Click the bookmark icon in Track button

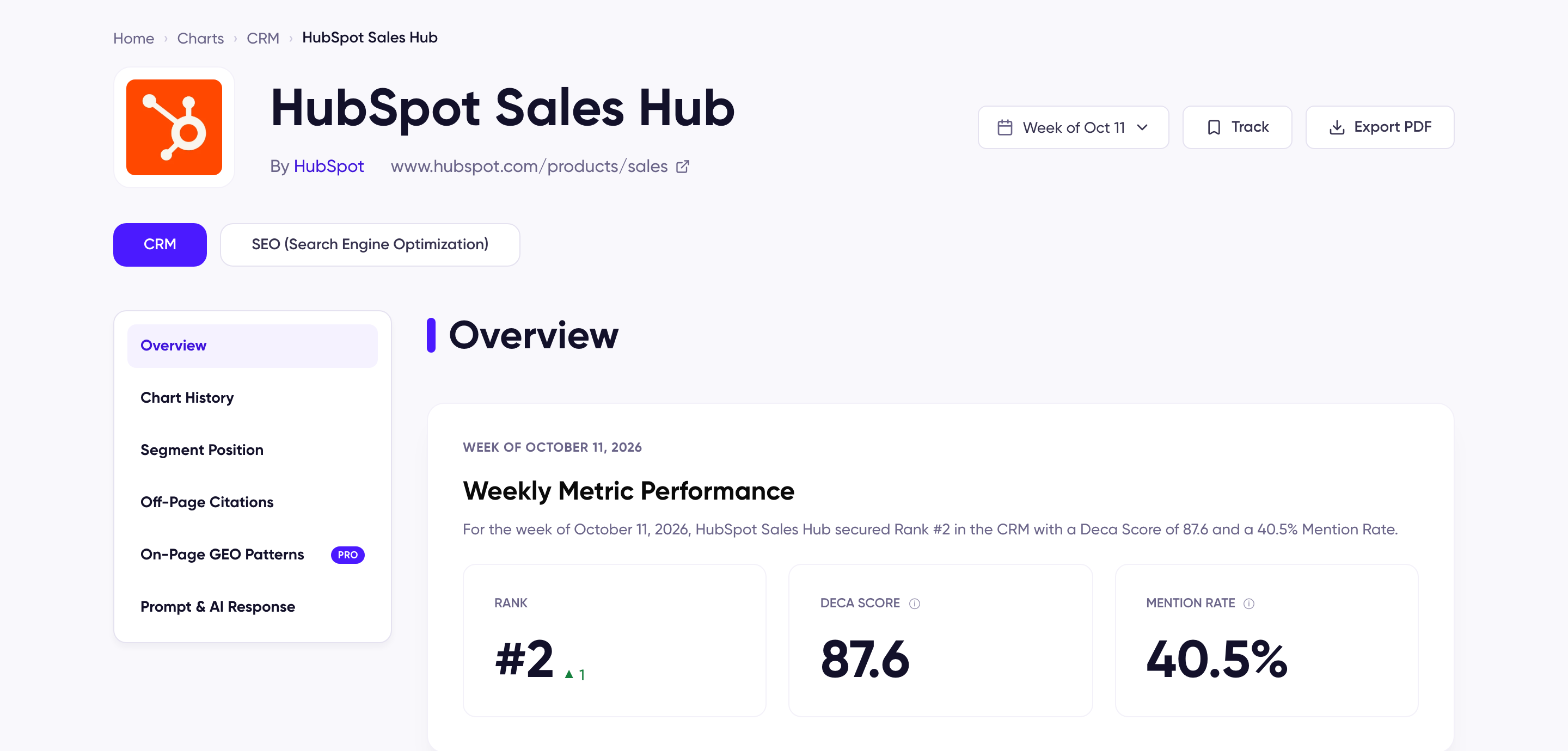click(1214, 127)
